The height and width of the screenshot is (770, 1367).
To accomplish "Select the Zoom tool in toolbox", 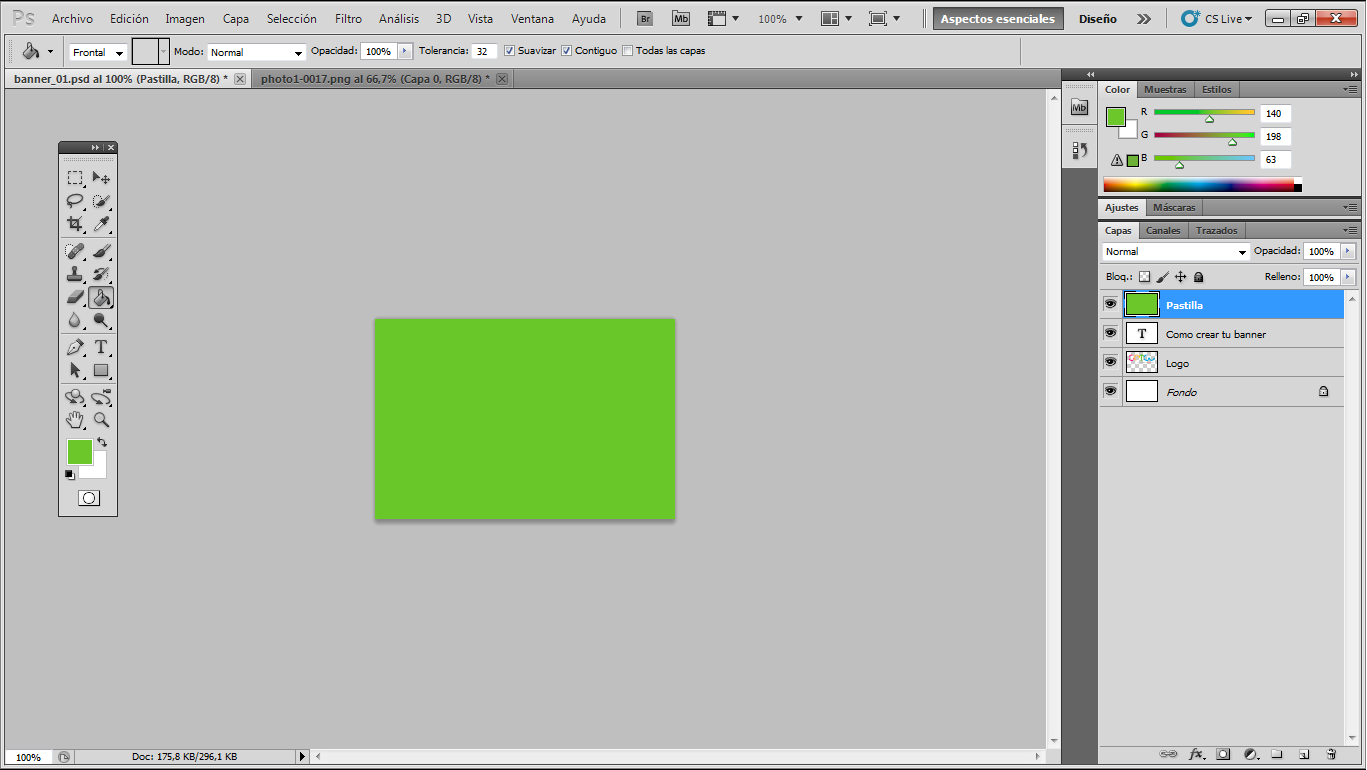I will click(101, 420).
